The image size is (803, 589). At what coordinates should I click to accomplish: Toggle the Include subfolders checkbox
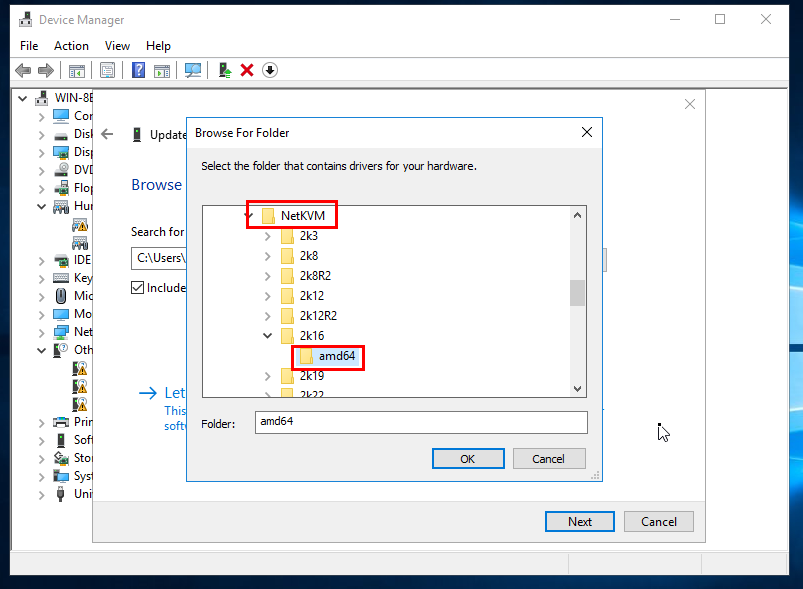point(137,288)
